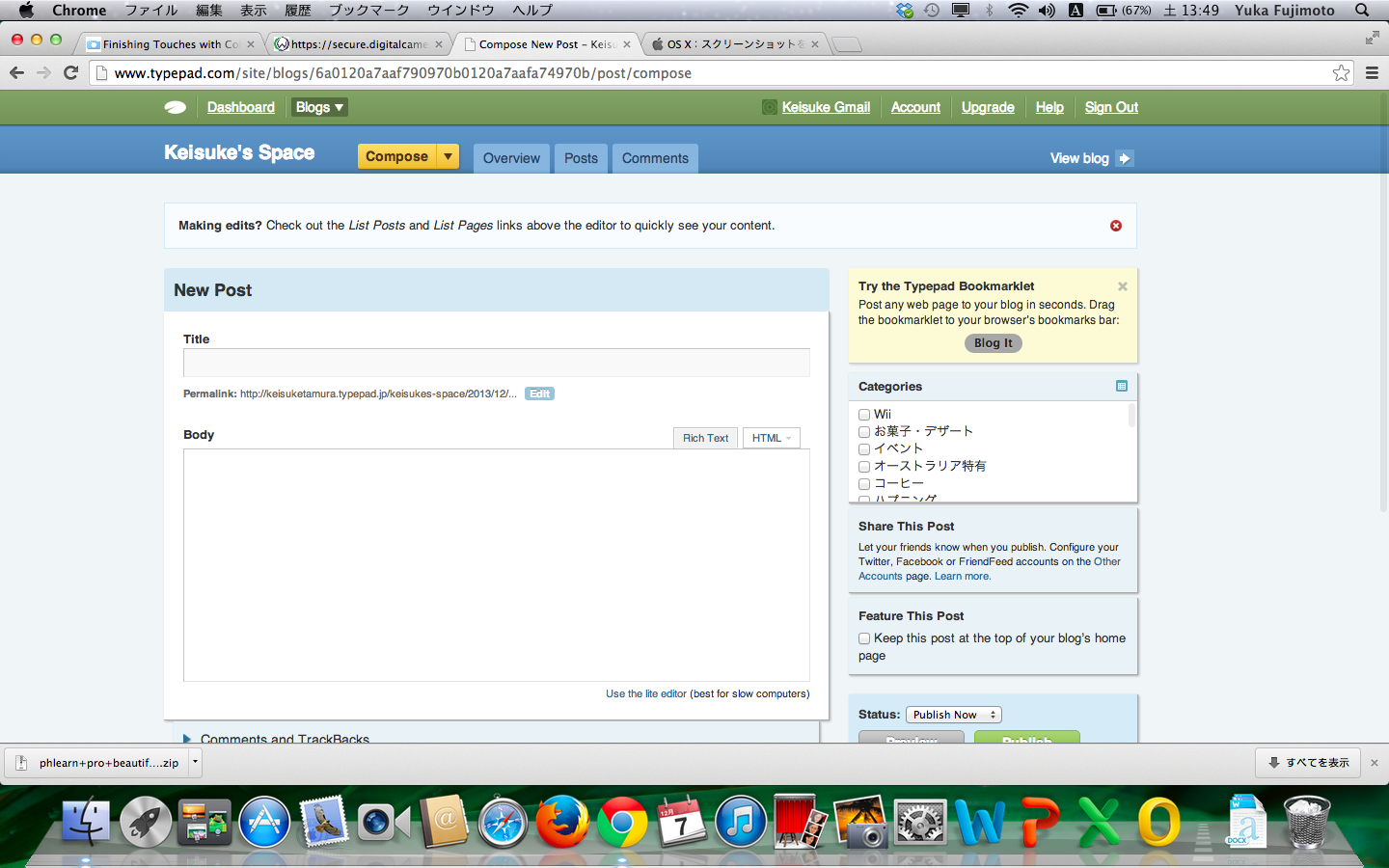Open the Upgrade link
The image size is (1389, 868).
(x=988, y=107)
